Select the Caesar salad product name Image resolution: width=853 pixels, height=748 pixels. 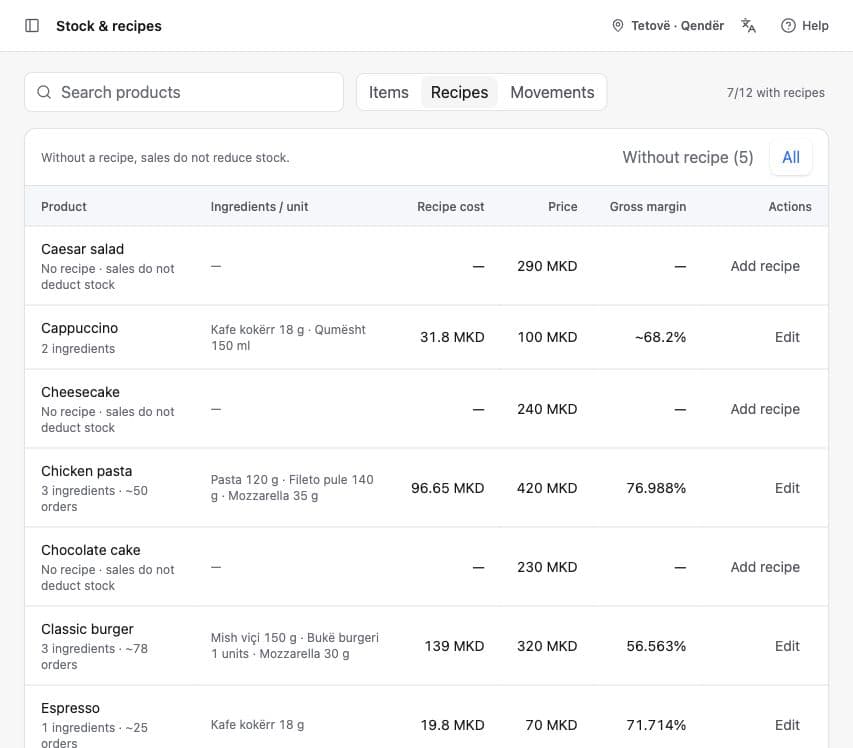82,249
